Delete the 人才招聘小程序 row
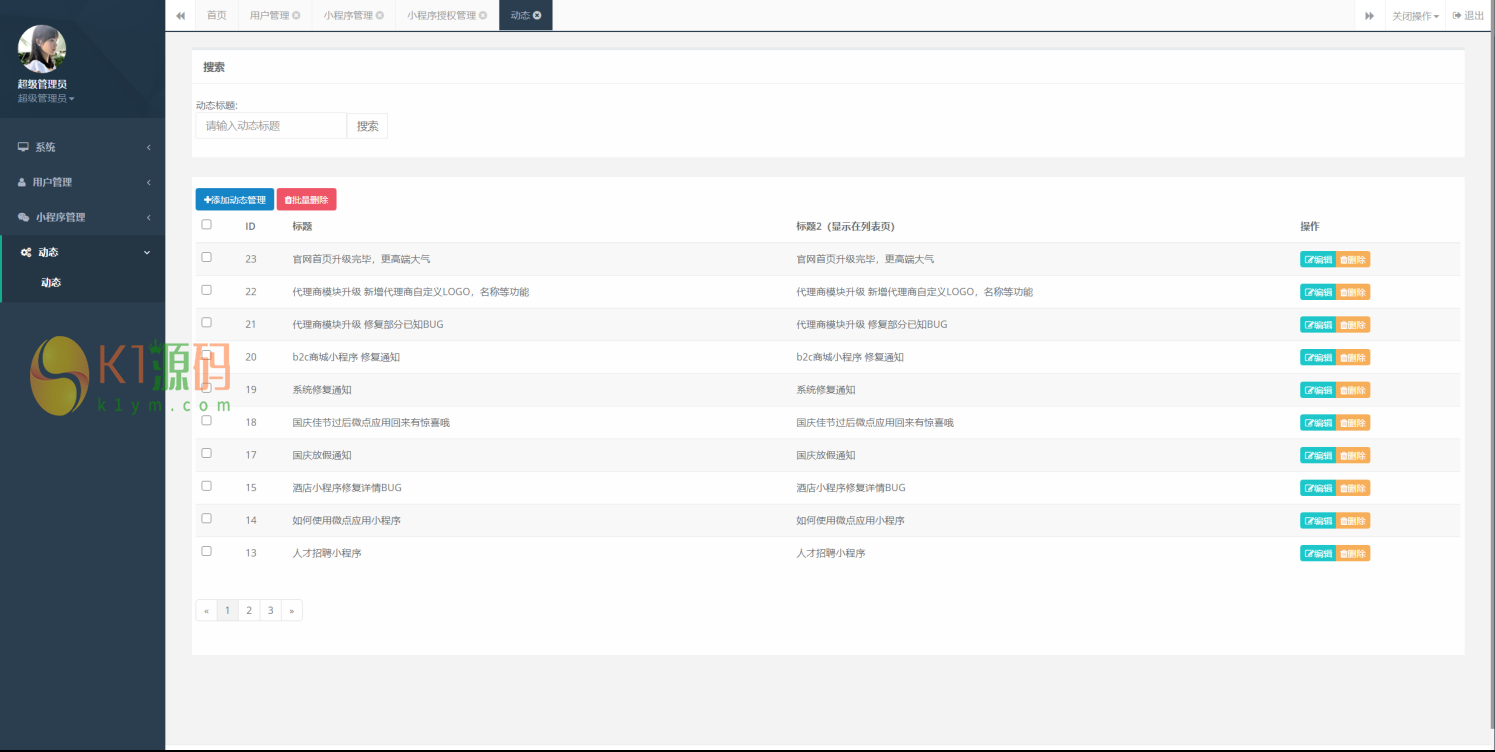Viewport: 1495px width, 752px height. [x=1353, y=553]
